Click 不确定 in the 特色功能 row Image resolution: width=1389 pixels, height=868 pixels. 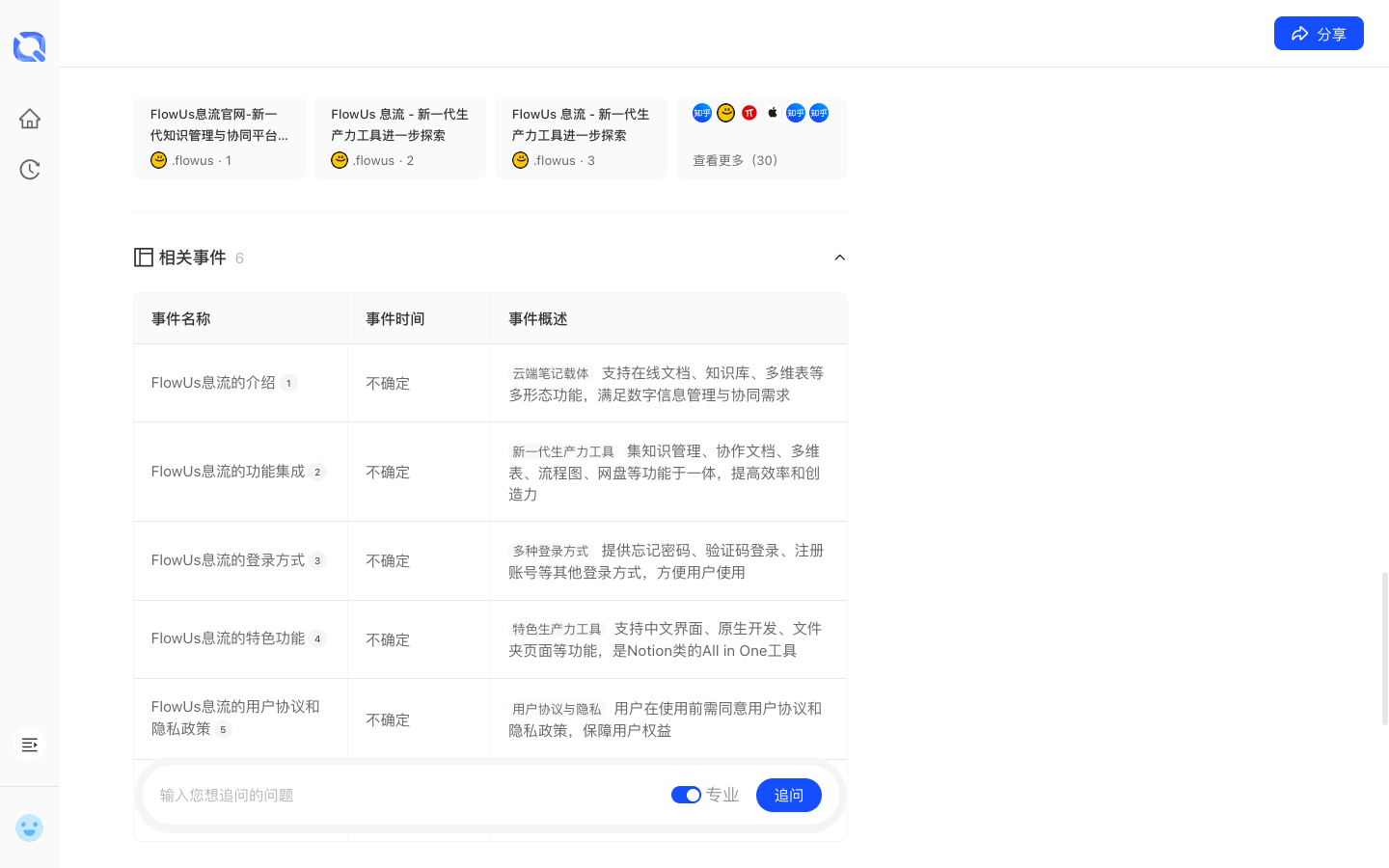[388, 640]
